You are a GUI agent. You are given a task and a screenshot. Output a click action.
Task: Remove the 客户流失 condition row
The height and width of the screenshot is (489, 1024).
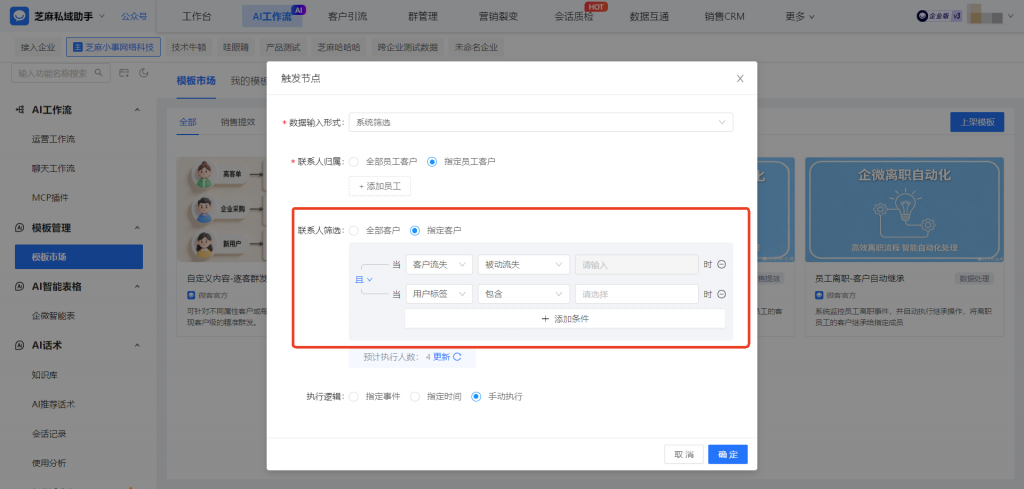click(x=722, y=264)
